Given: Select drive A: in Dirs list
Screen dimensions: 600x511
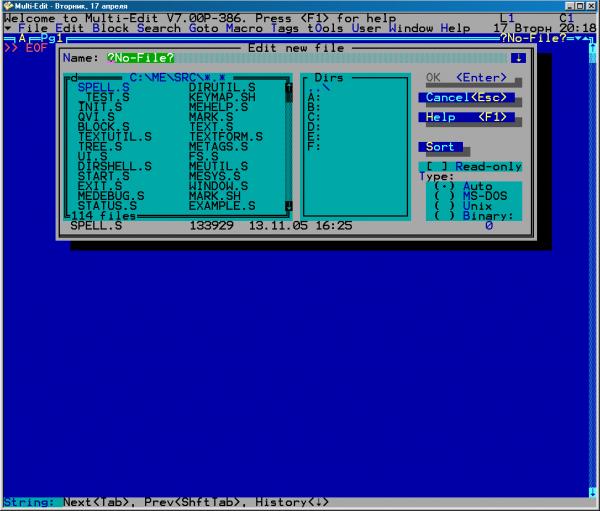Looking at the screenshot, I should (x=314, y=97).
